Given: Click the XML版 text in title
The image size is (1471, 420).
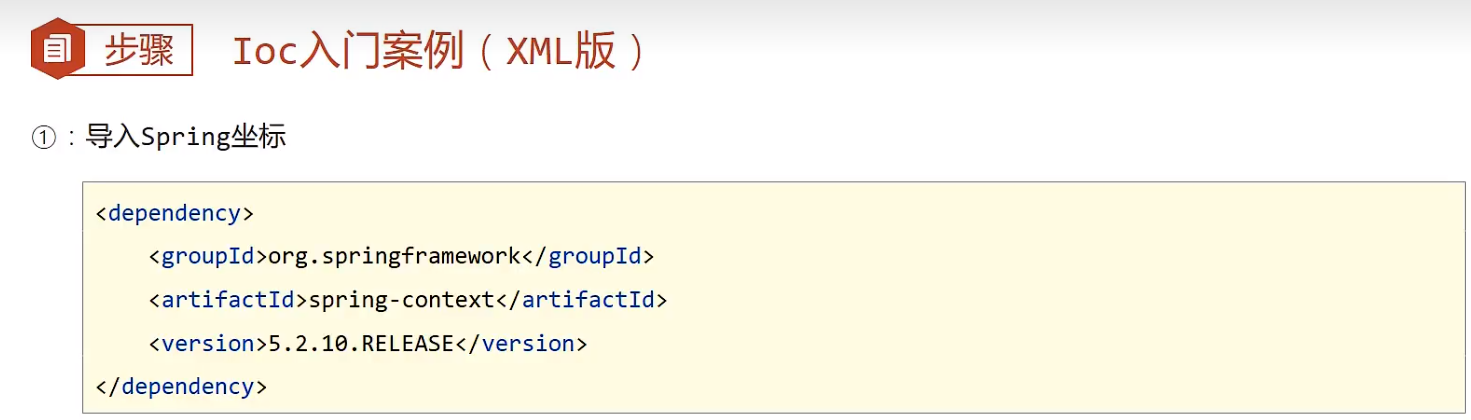Looking at the screenshot, I should 560,52.
